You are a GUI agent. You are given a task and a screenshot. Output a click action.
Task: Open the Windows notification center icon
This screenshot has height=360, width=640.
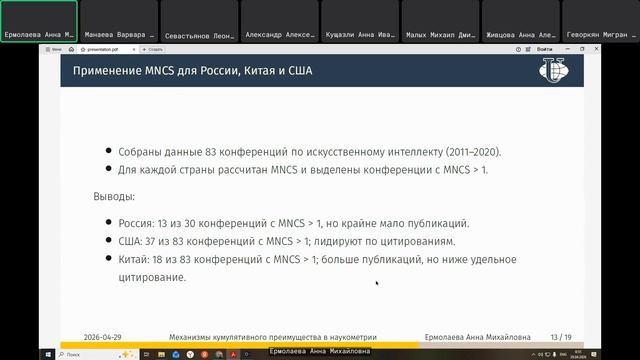(x=594, y=355)
